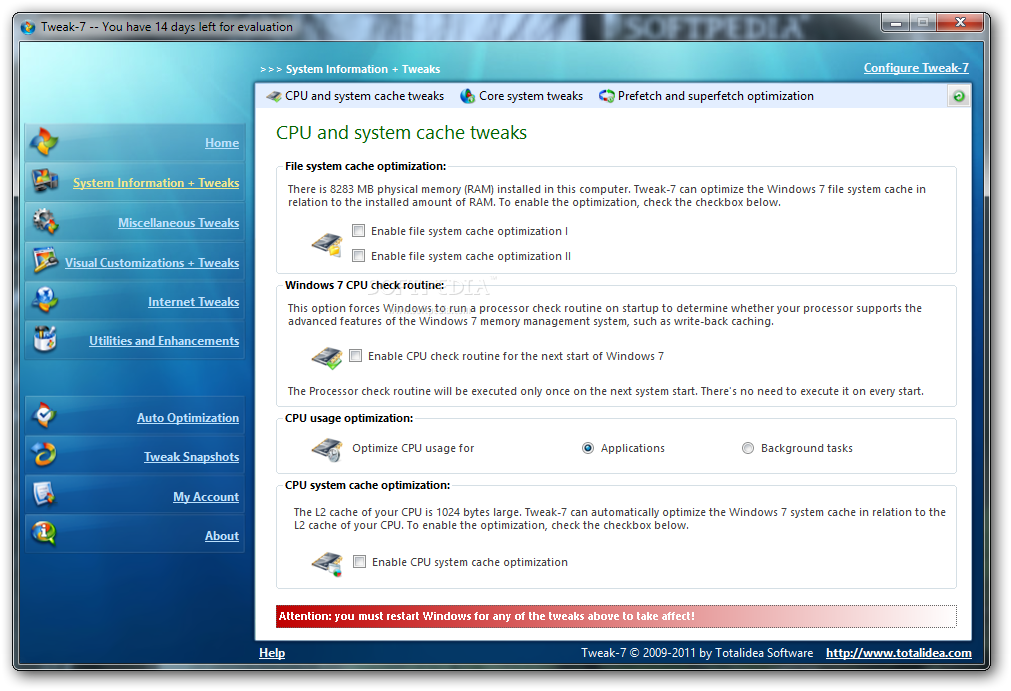Screen dimensions: 1011x691
Task: Click the CPU system cache optimization group title
Action: click(x=368, y=485)
